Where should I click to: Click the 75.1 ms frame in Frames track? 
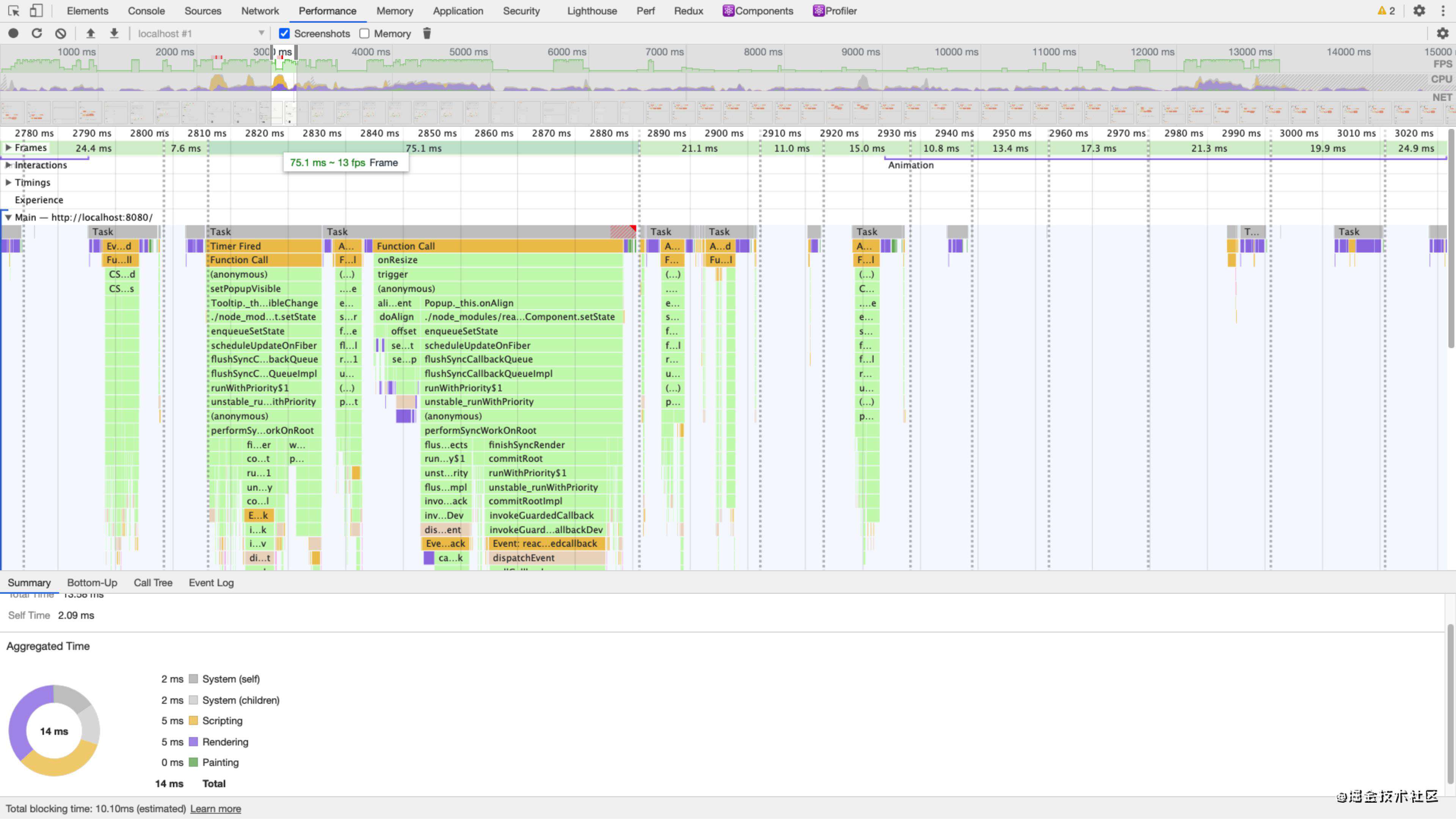(424, 148)
